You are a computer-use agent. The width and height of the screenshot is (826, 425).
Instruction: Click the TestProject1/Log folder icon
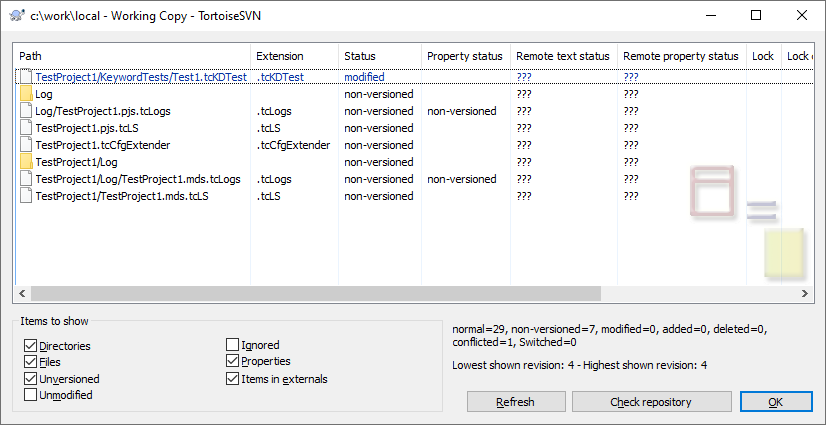[26, 162]
